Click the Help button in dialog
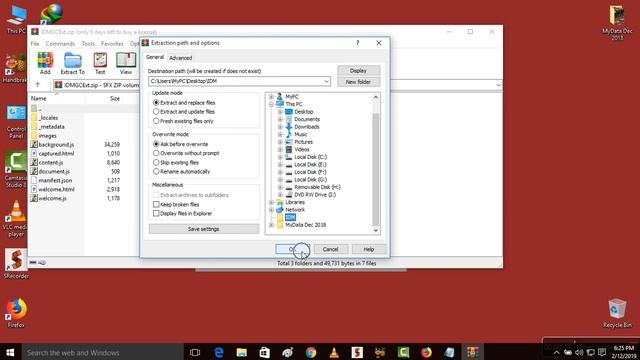This screenshot has height=360, width=640. pyautogui.click(x=369, y=249)
